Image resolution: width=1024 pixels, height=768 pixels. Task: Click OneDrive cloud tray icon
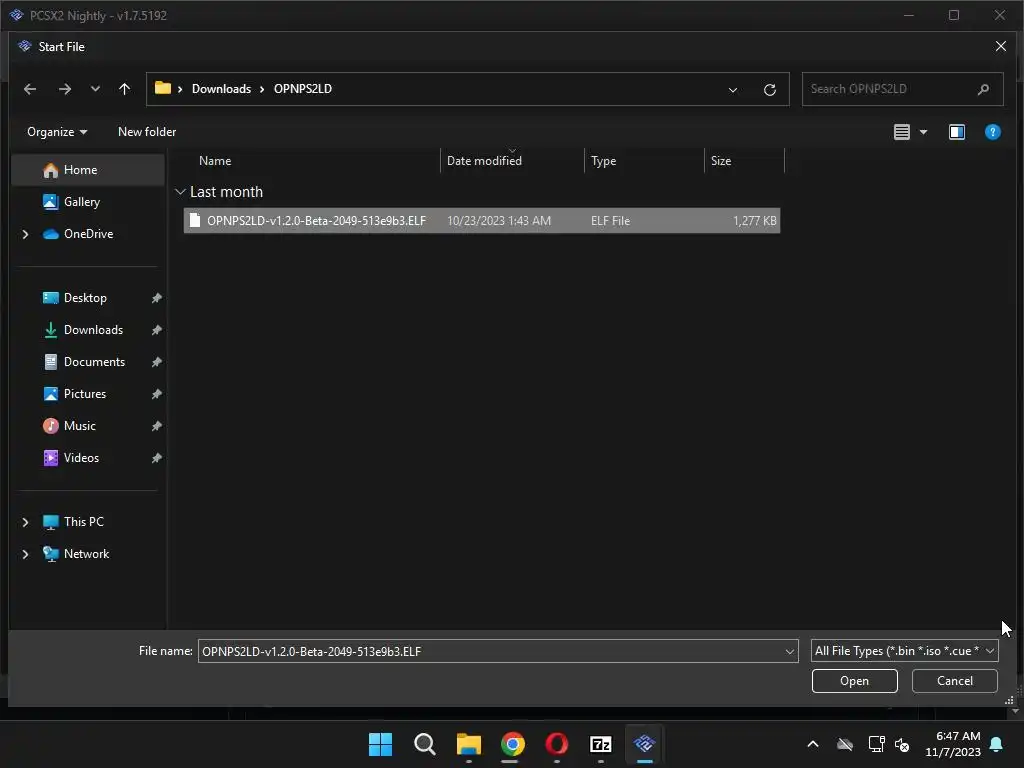click(845, 744)
